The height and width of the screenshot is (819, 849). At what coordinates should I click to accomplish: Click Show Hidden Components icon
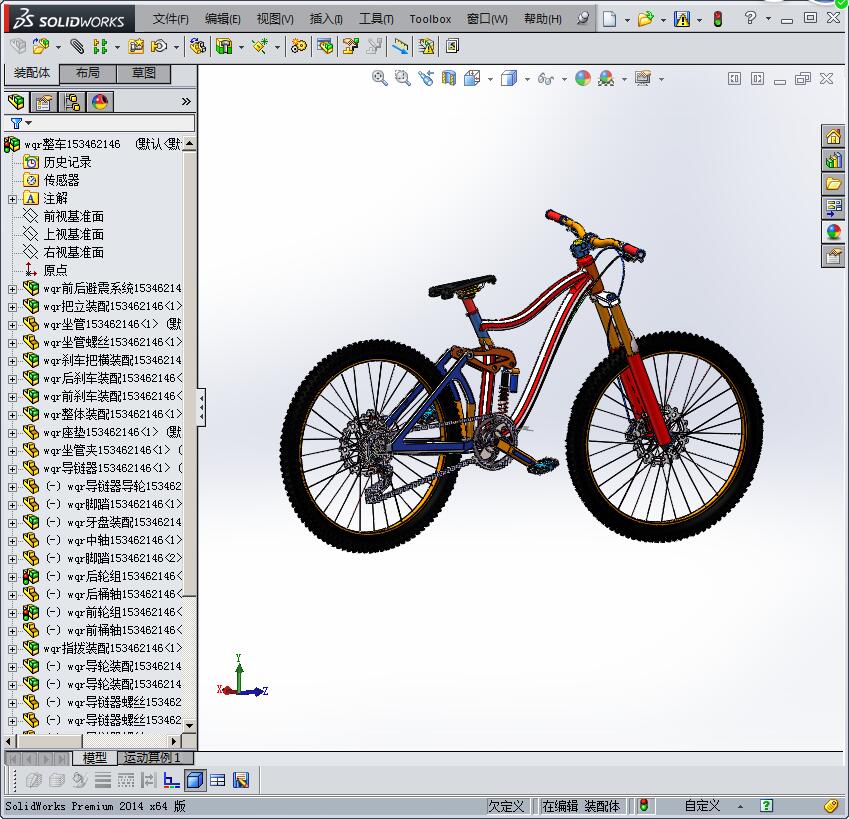197,47
